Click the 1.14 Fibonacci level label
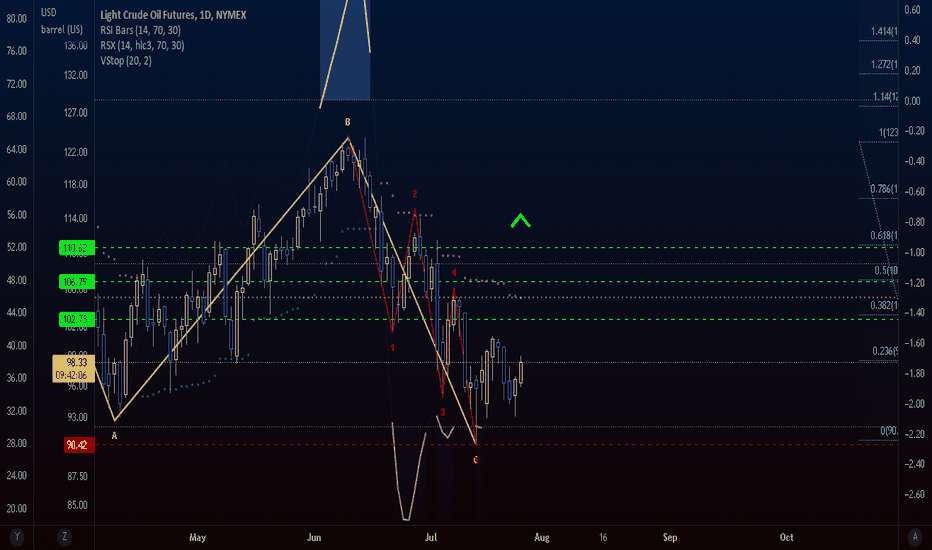This screenshot has width=932, height=550. 885,96
